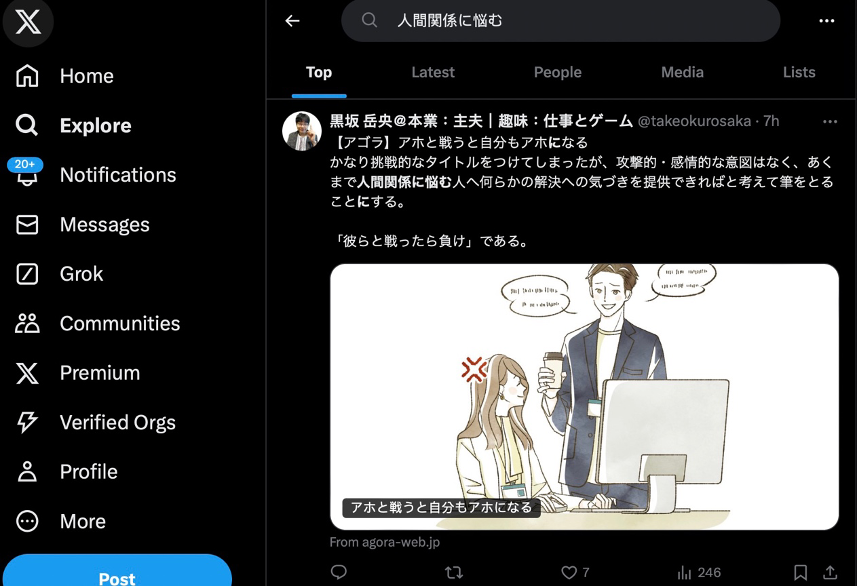Open the Messages label link
Screen dimensions: 858x587
(105, 225)
